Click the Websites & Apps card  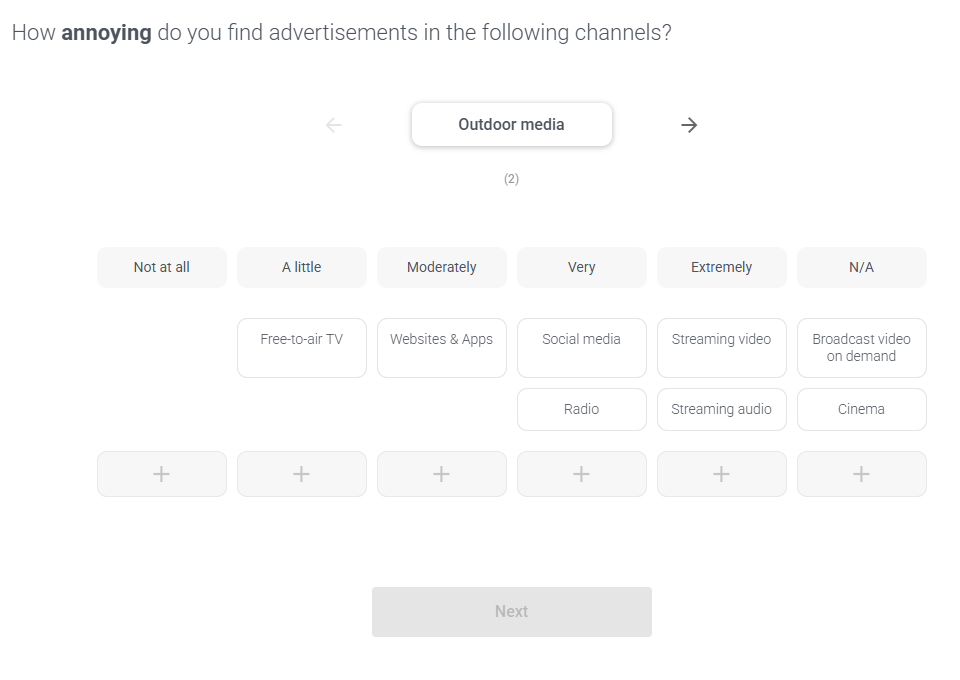(x=442, y=347)
